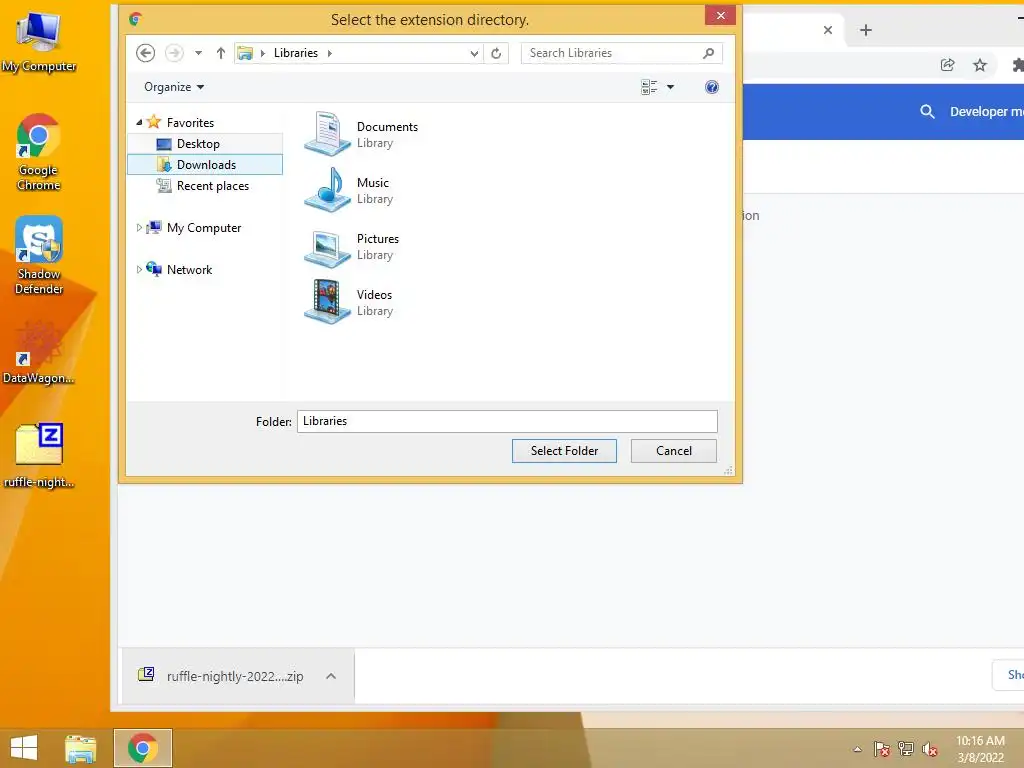Open the view options dropdown arrow
The width and height of the screenshot is (1024, 768).
point(670,87)
